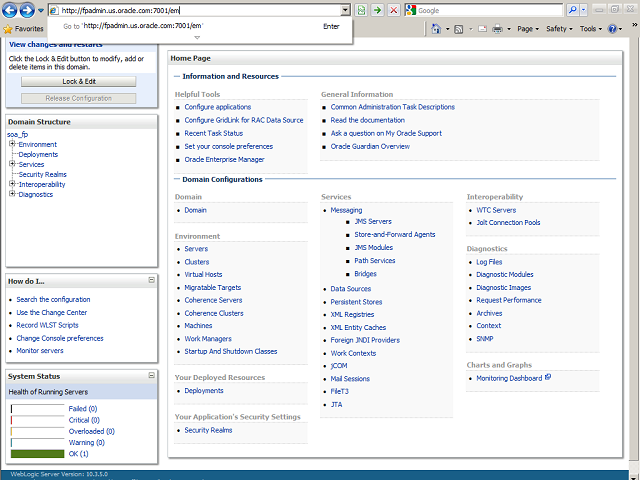The height and width of the screenshot is (480, 640).
Task: Expand the Diagnostics tree node
Action: pyautogui.click(x=12, y=194)
